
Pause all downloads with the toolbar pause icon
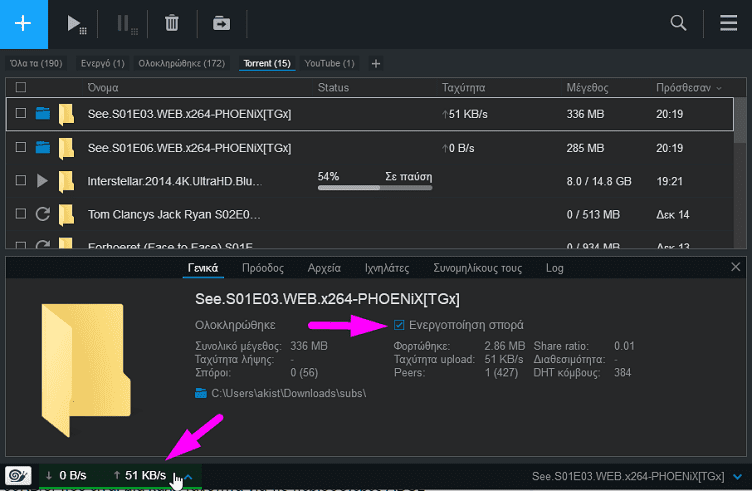tap(127, 24)
